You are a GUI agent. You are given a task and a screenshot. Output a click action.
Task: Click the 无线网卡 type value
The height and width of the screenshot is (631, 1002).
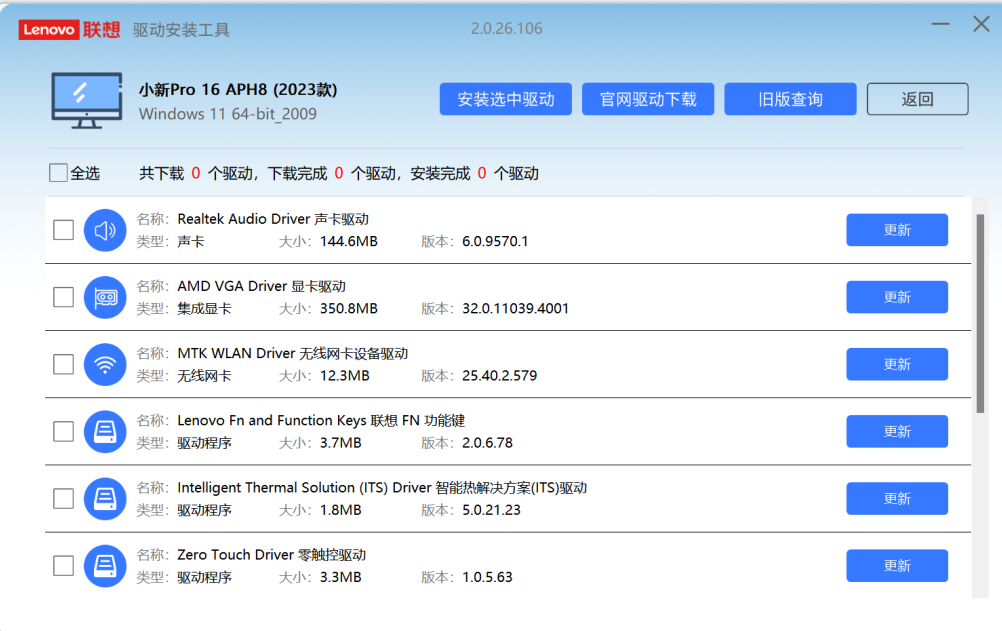(204, 376)
